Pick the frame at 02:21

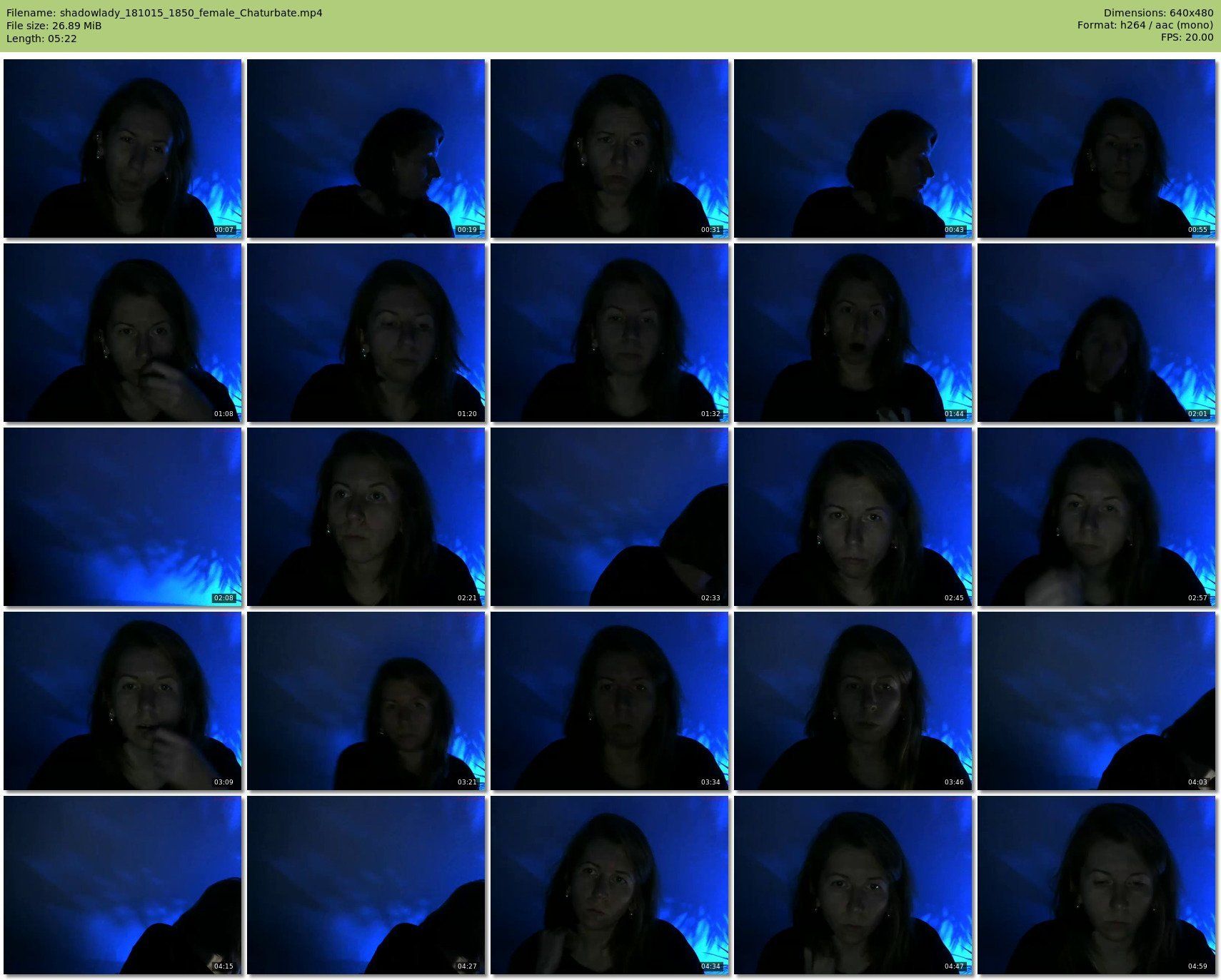366,517
